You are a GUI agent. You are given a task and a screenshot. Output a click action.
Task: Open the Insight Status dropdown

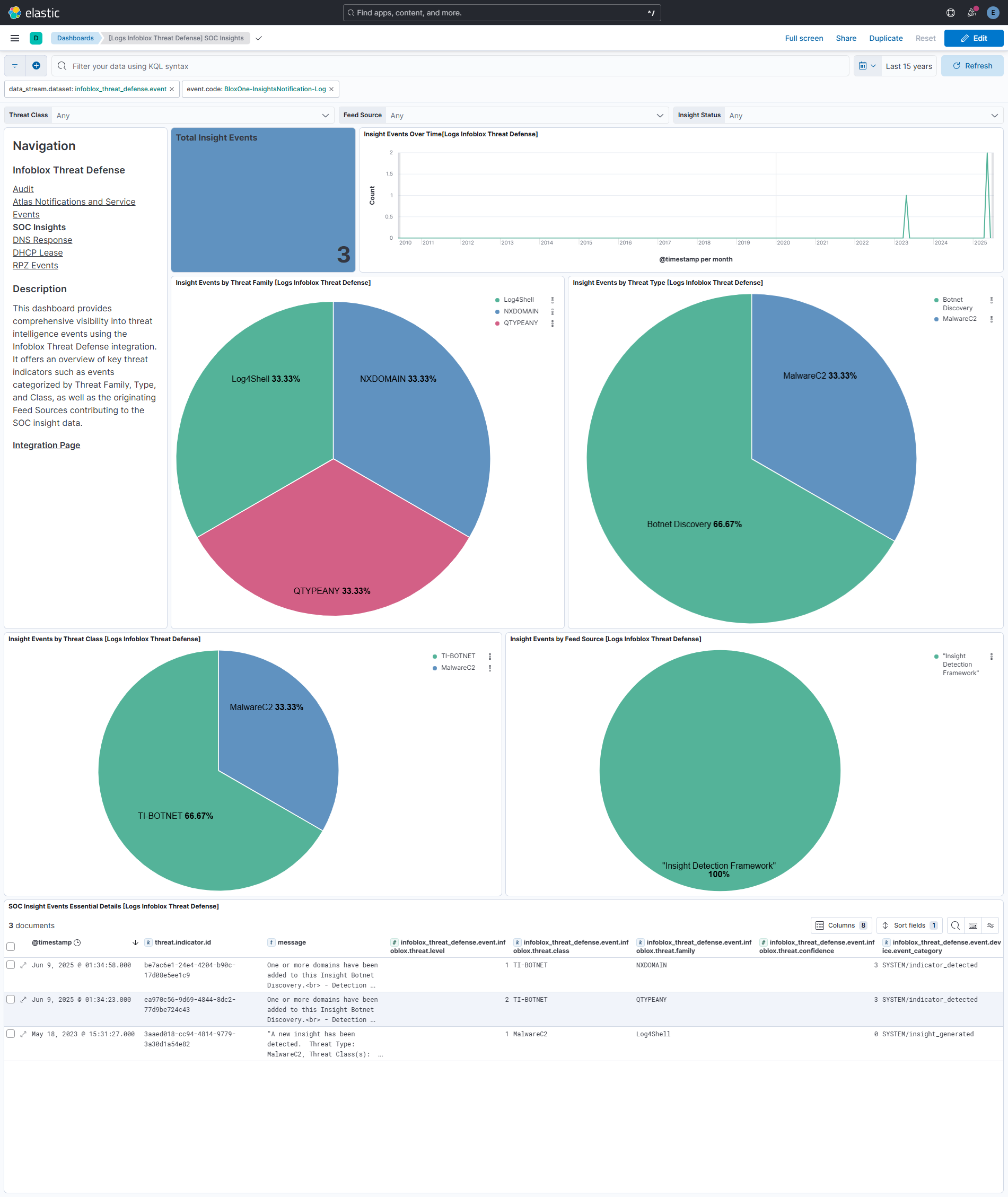click(863, 116)
